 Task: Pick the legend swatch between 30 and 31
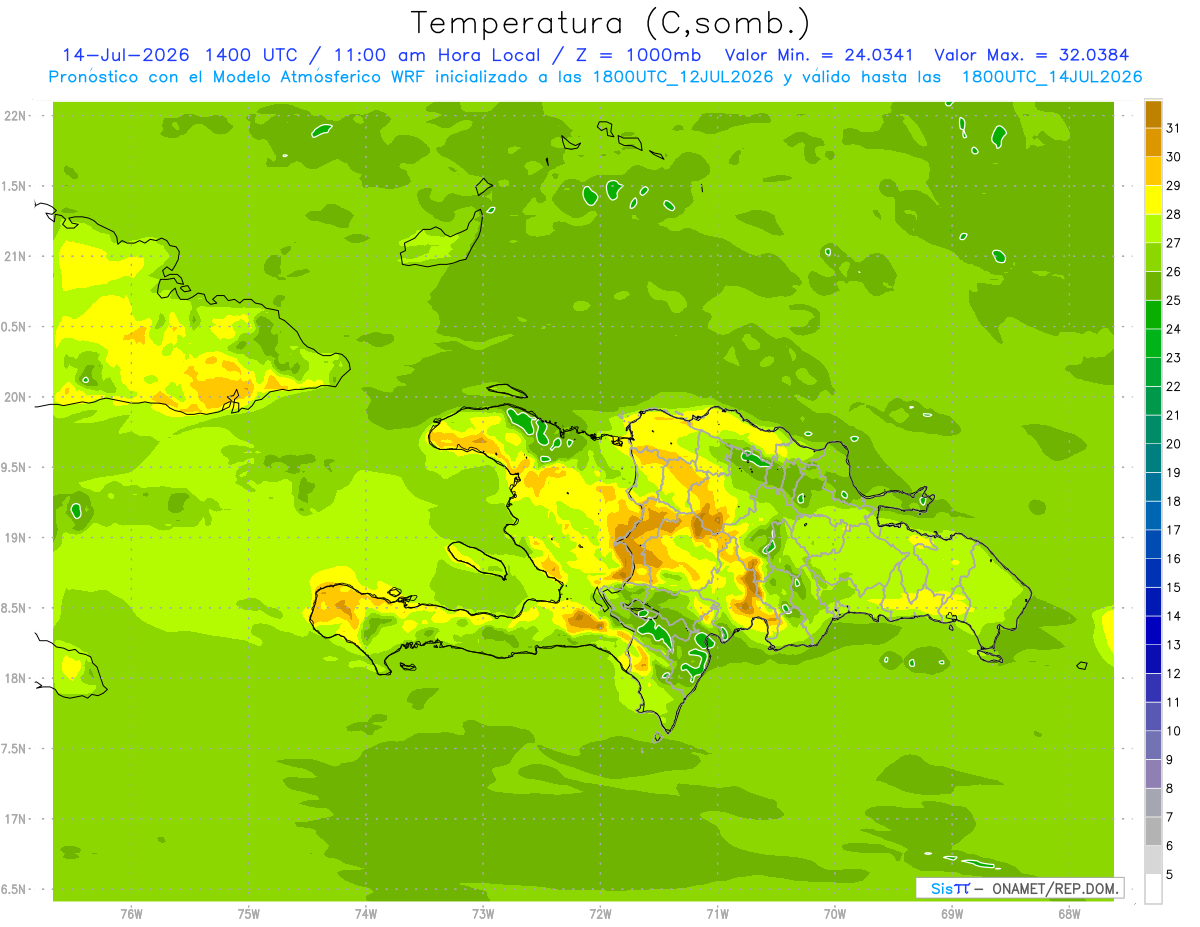pyautogui.click(x=1153, y=143)
